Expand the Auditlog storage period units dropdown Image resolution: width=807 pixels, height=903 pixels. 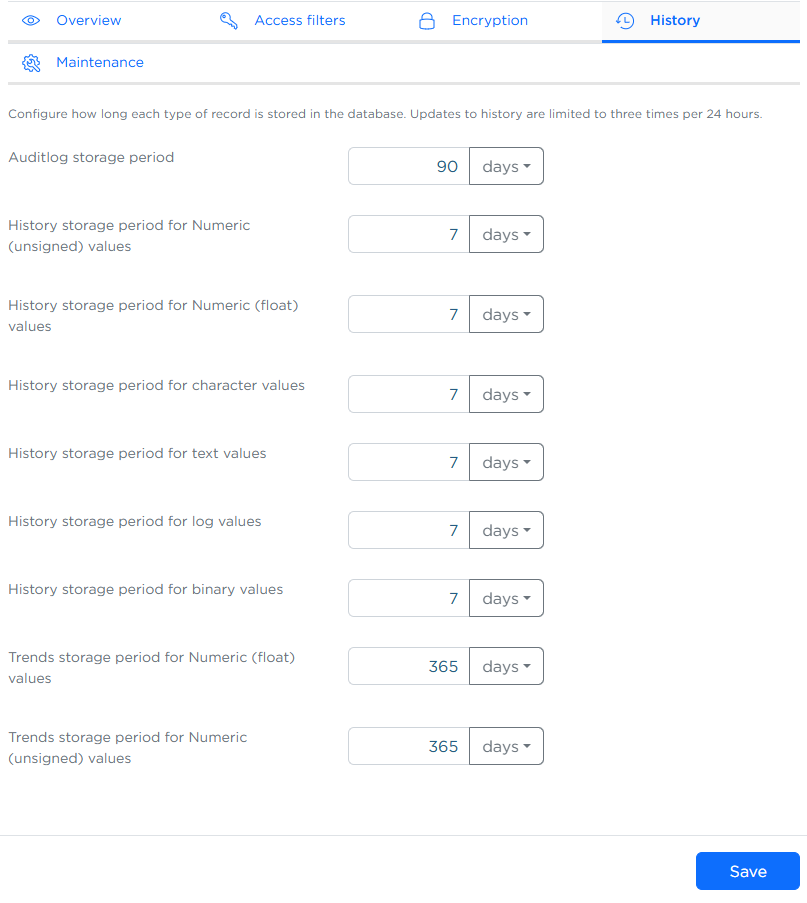(506, 167)
